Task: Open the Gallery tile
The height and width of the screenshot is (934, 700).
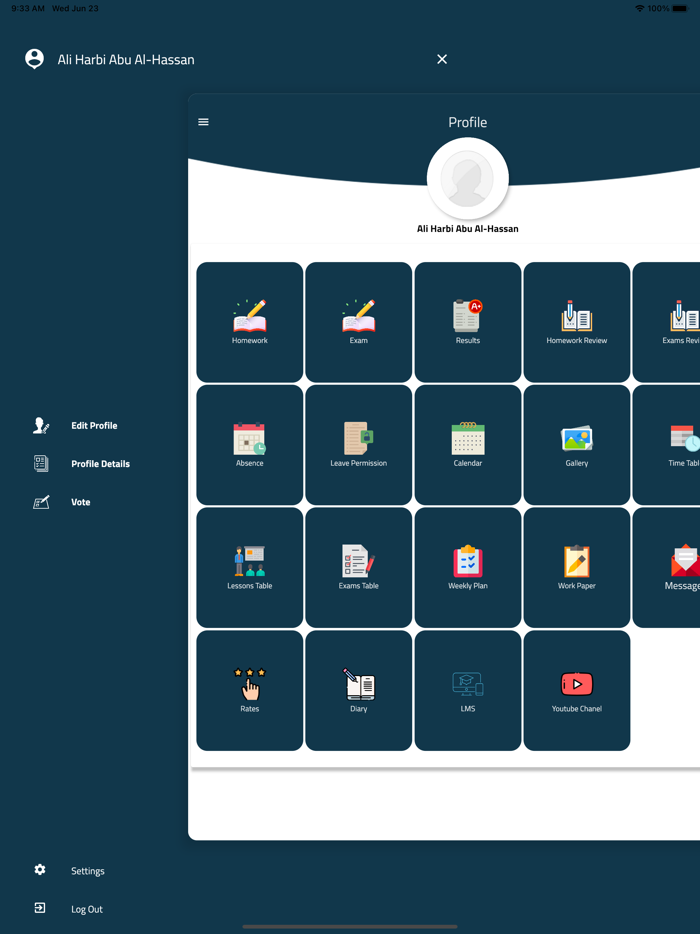Action: pyautogui.click(x=576, y=445)
